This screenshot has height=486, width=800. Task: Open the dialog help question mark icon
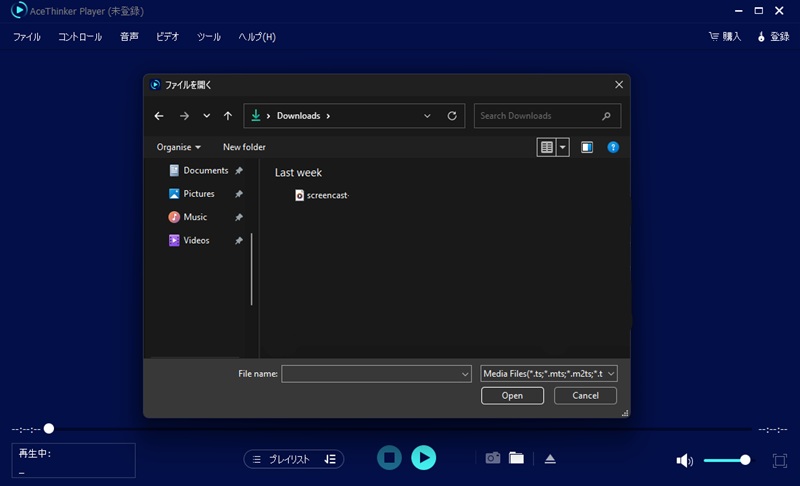pos(614,147)
